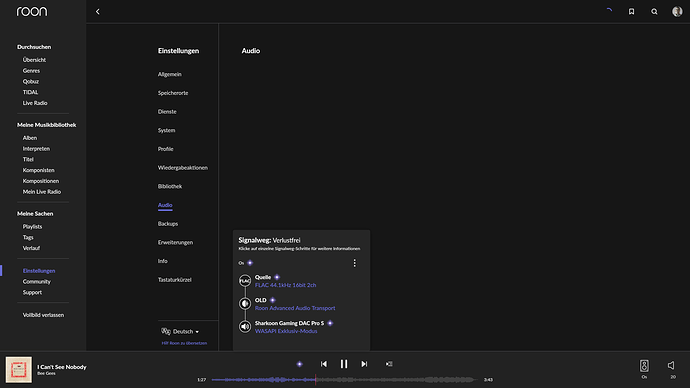
Task: Pause playback
Action: (x=344, y=364)
